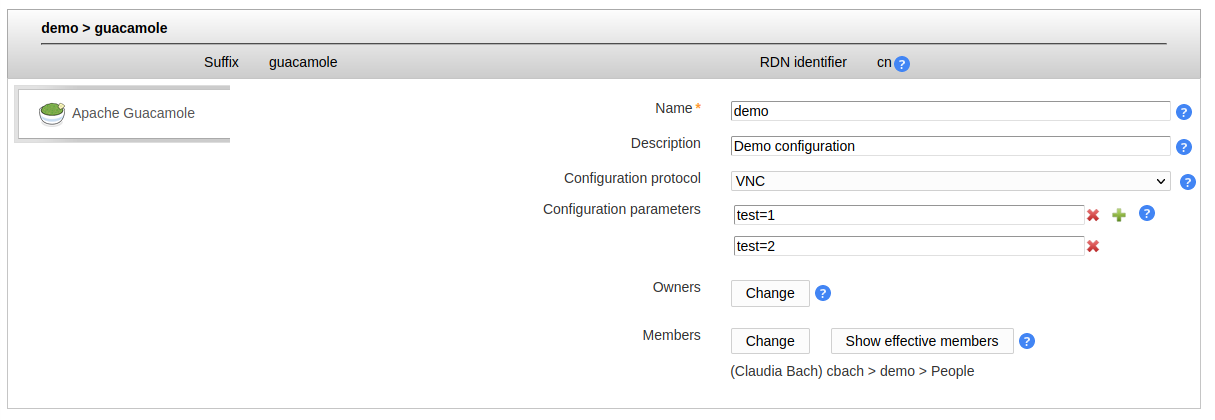Click help icon beside Configuration protocol
This screenshot has width=1215, height=420.
(1188, 182)
